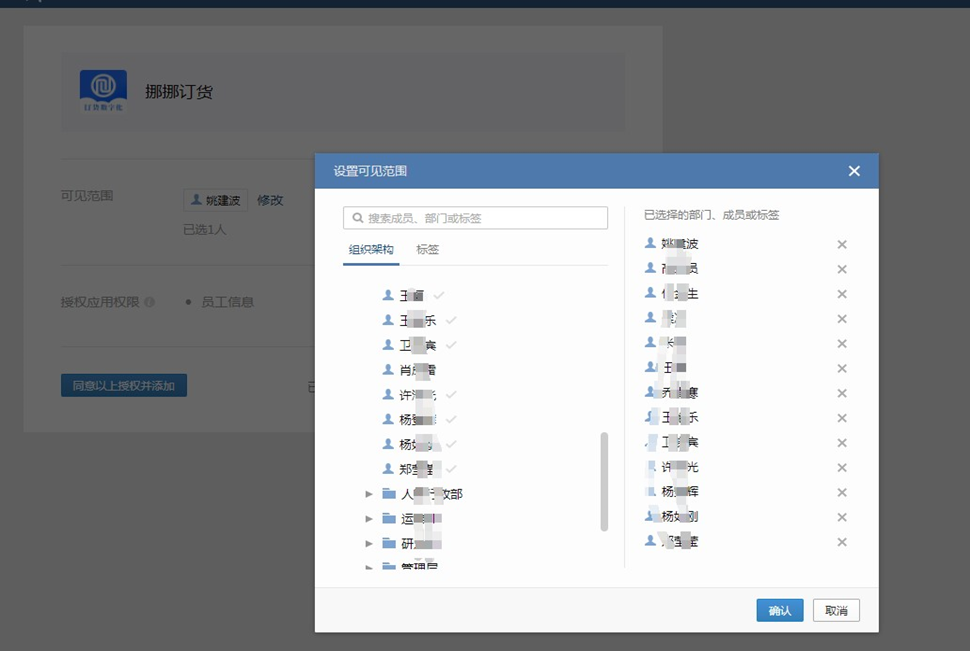Uncheck the member surnamed 许 in tree
970x651 pixels.
click(417, 395)
